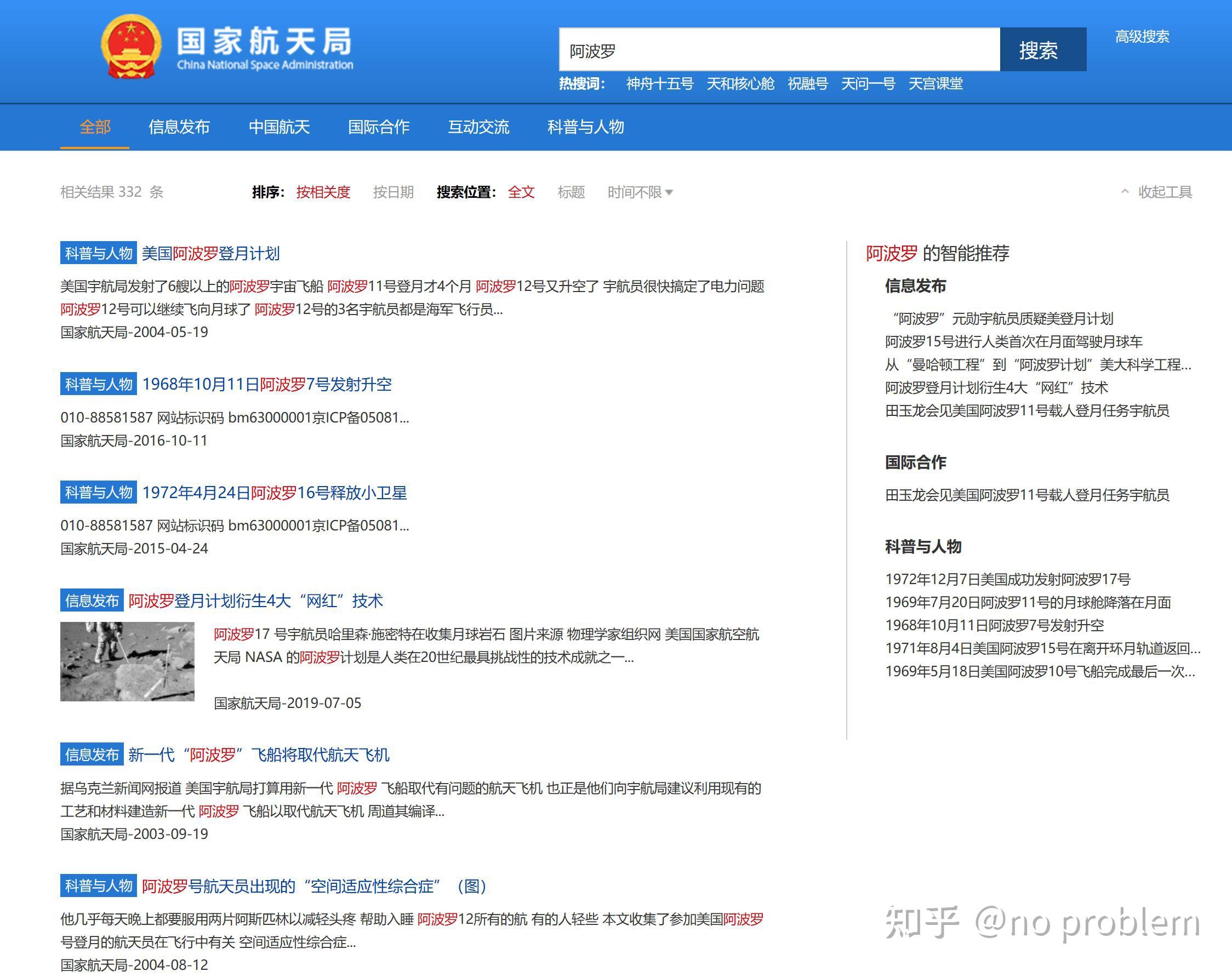The height and width of the screenshot is (977, 1232).
Task: Sort results by 按日期 date
Action: pos(393,192)
